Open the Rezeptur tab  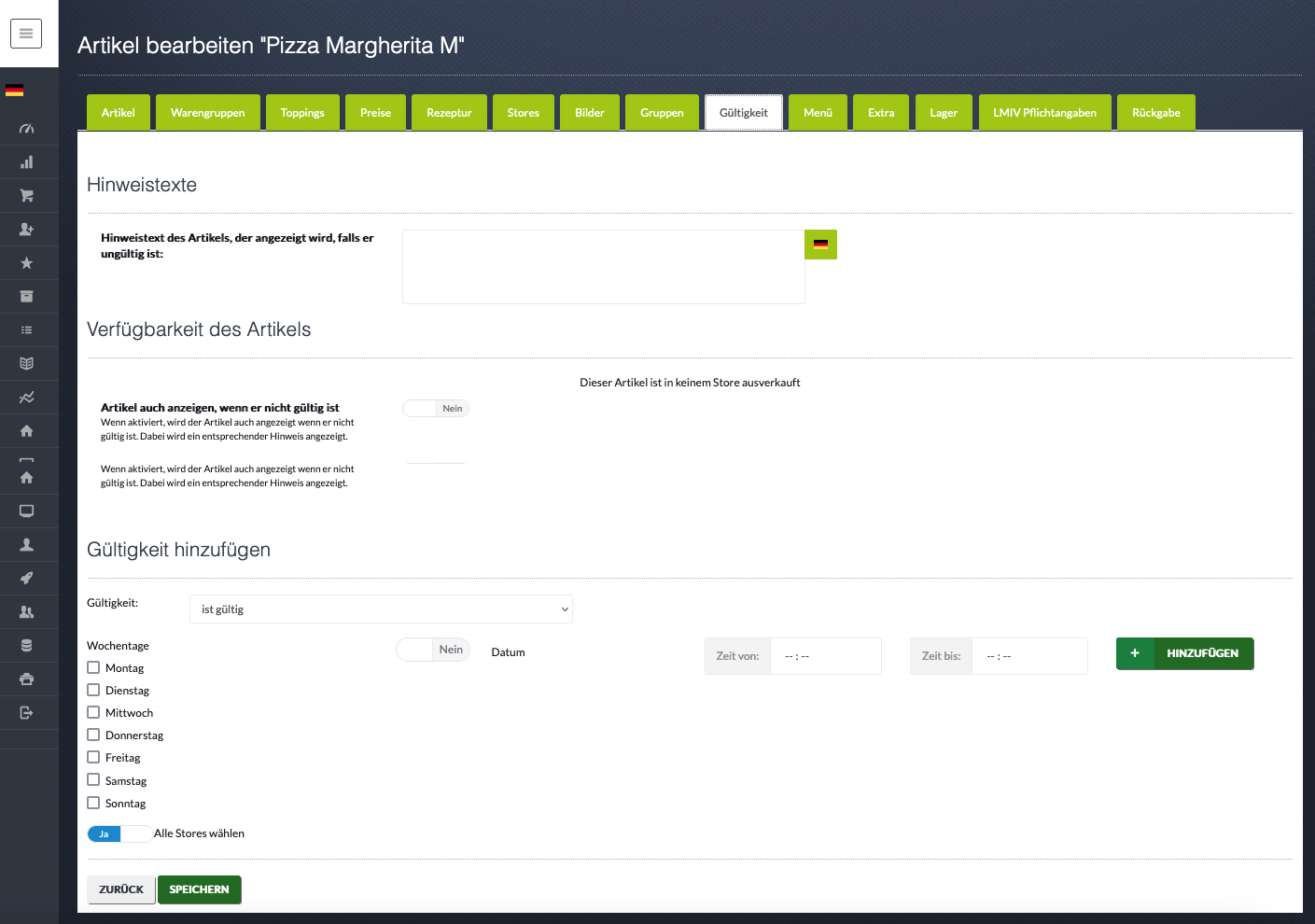[x=449, y=112]
